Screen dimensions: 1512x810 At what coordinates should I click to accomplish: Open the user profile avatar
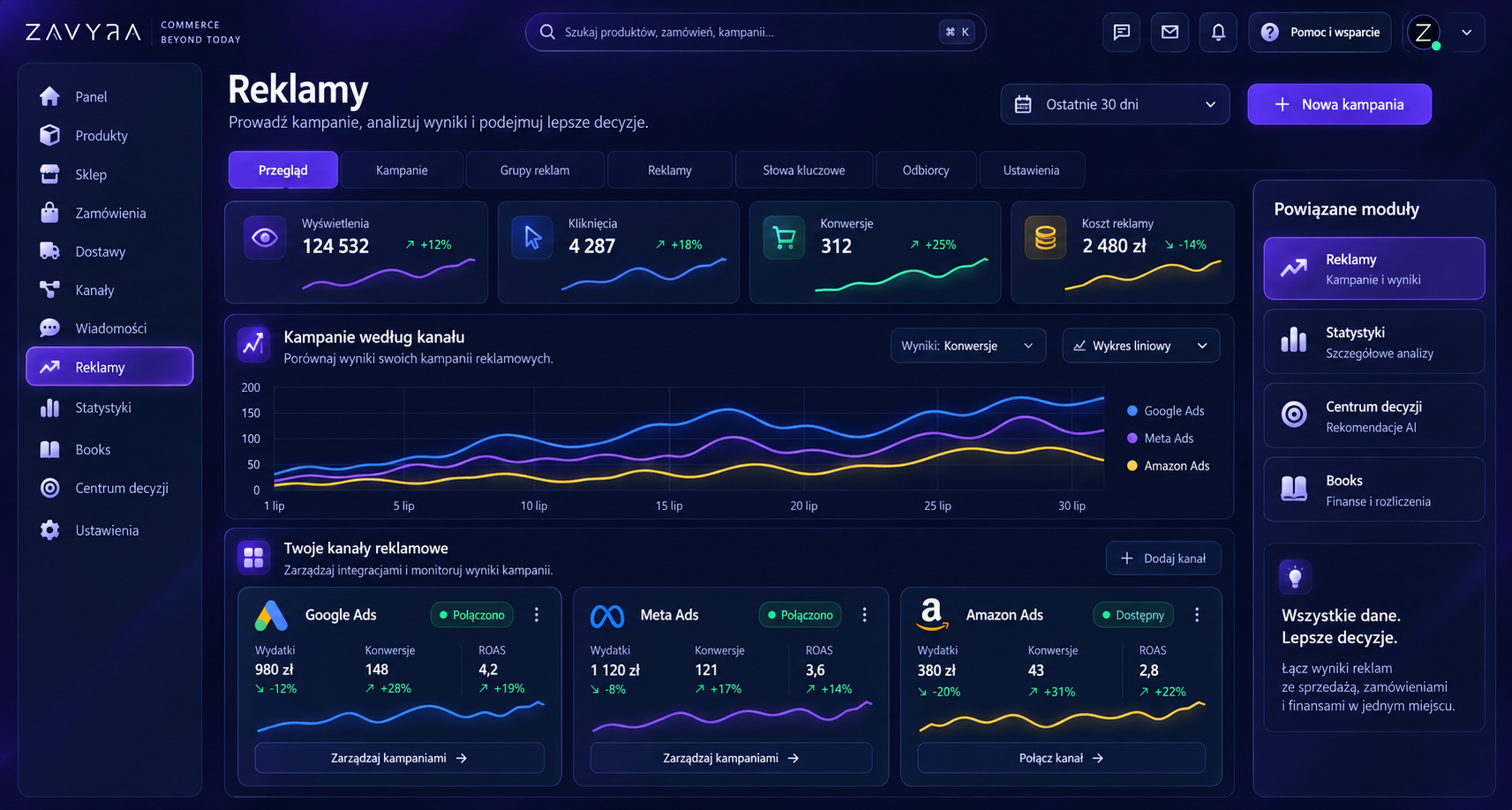pyautogui.click(x=1424, y=33)
